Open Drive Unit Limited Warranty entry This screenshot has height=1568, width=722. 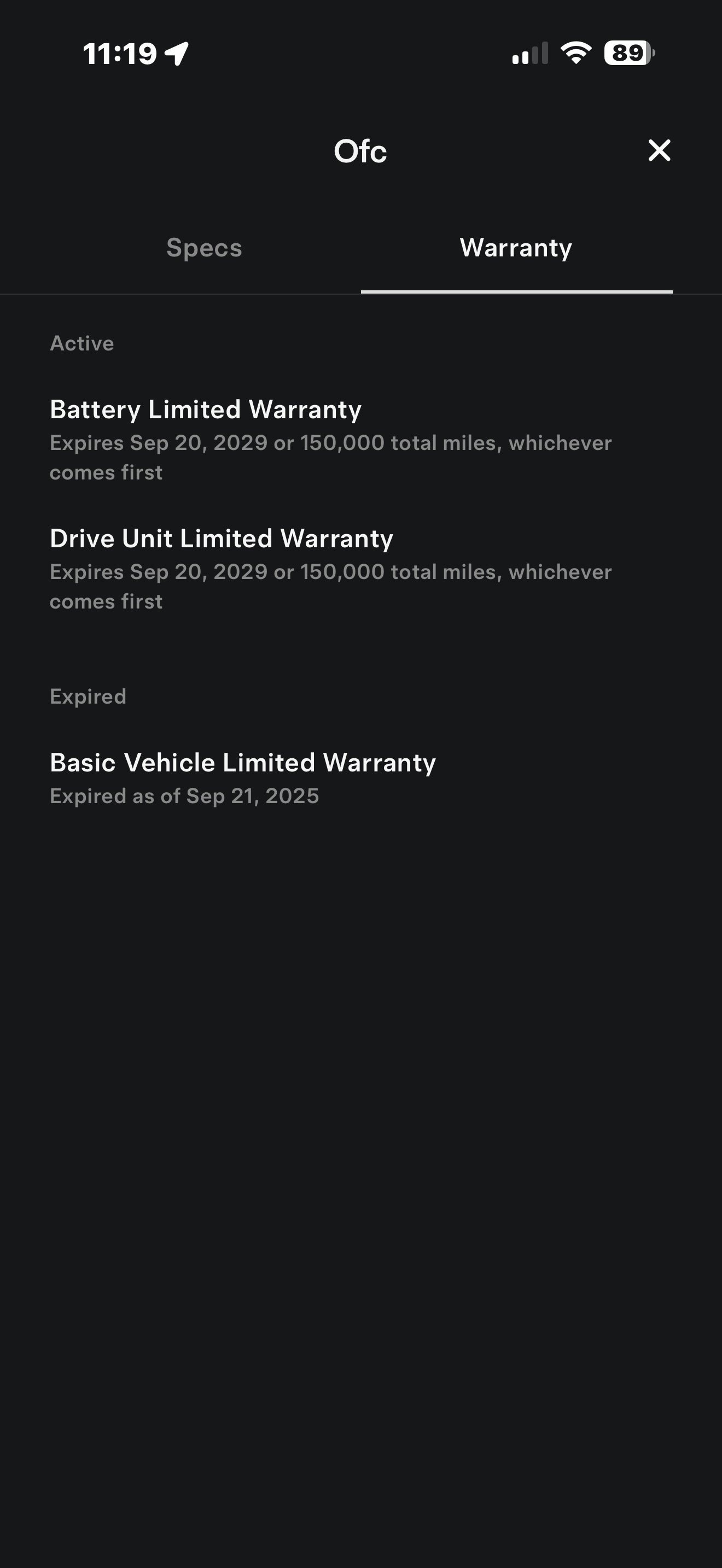222,539
